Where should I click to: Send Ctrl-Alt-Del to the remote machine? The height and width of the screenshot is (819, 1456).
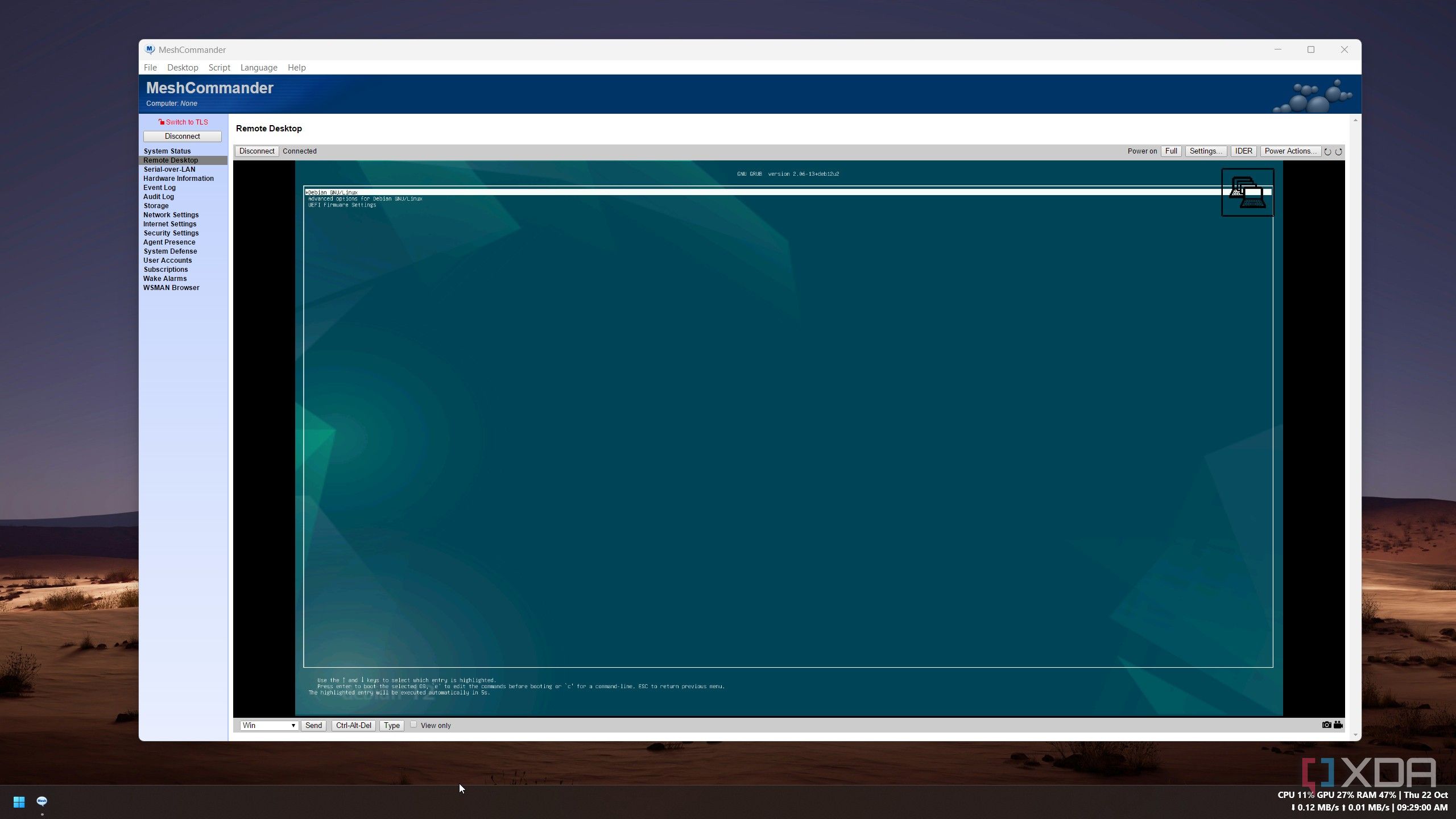[x=353, y=725]
